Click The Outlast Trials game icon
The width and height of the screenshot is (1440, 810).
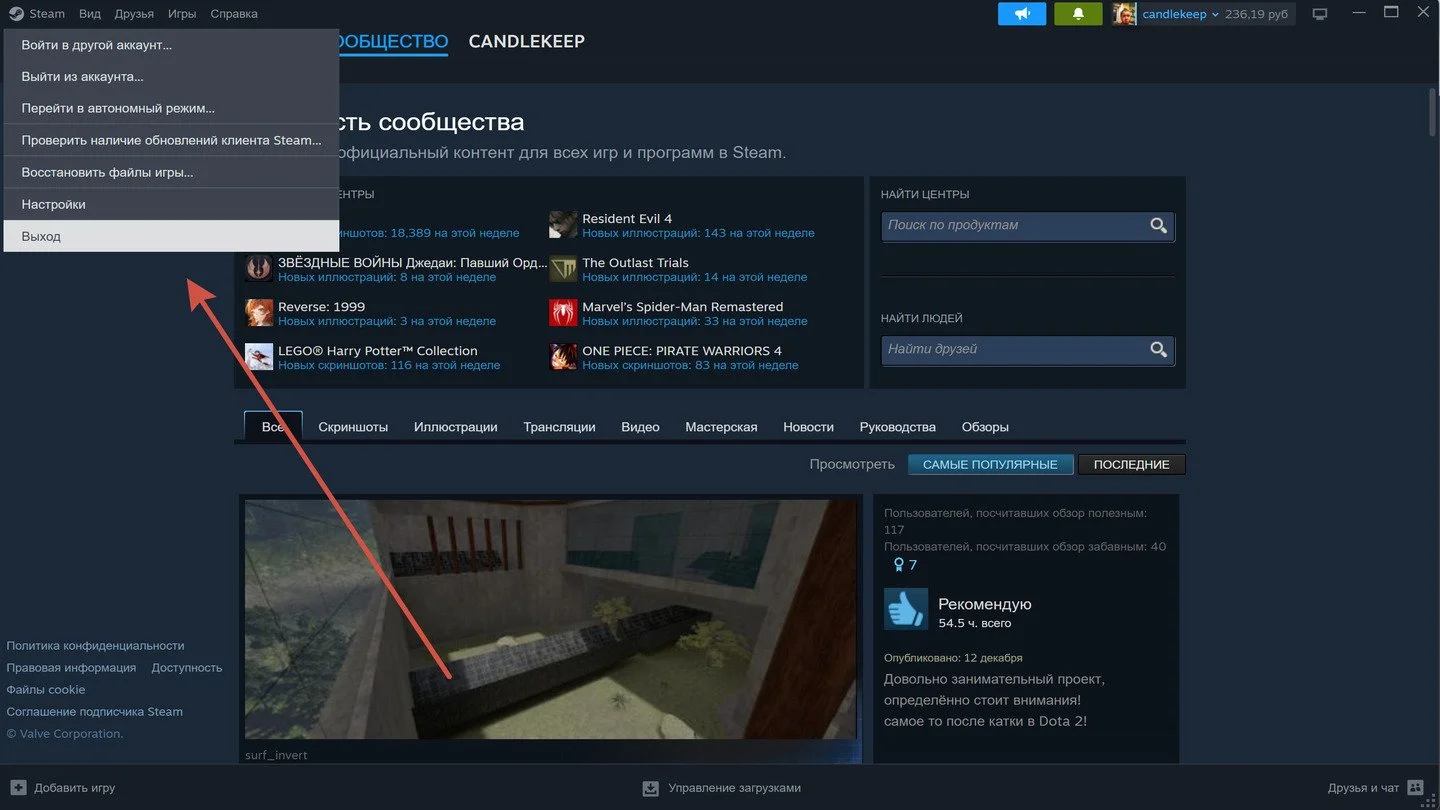pos(563,269)
